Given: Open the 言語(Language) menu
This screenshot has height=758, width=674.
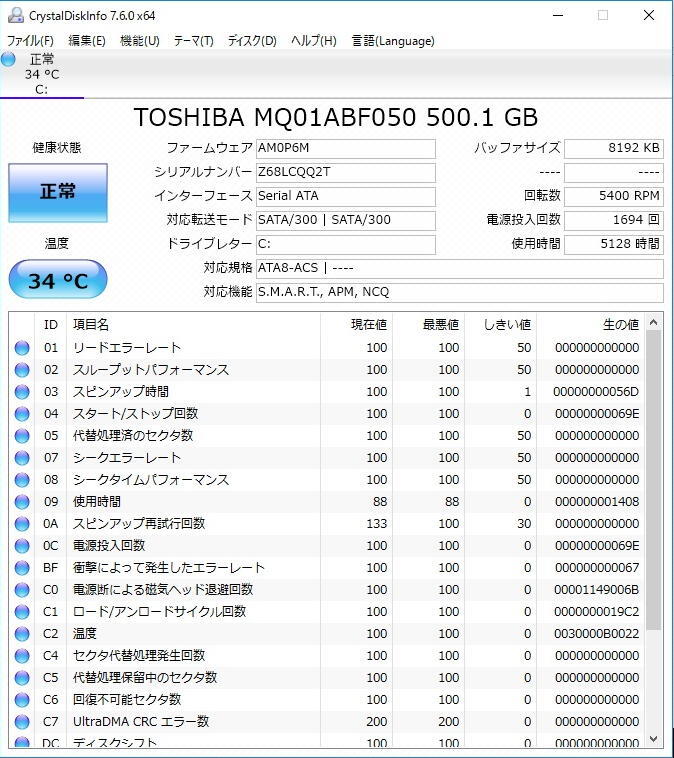Looking at the screenshot, I should click(393, 41).
